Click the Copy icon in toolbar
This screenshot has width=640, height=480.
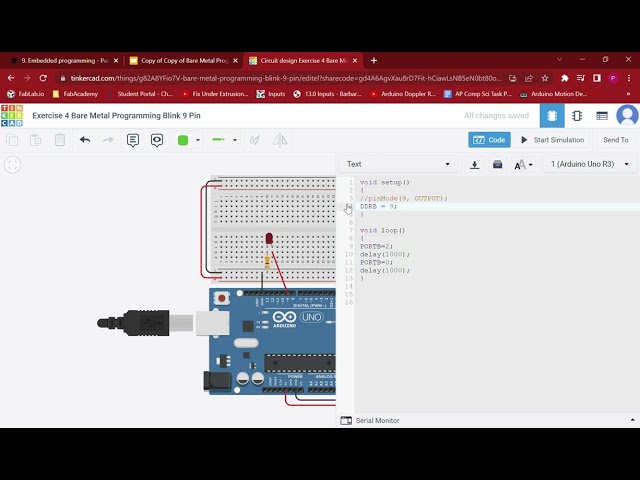(12, 140)
